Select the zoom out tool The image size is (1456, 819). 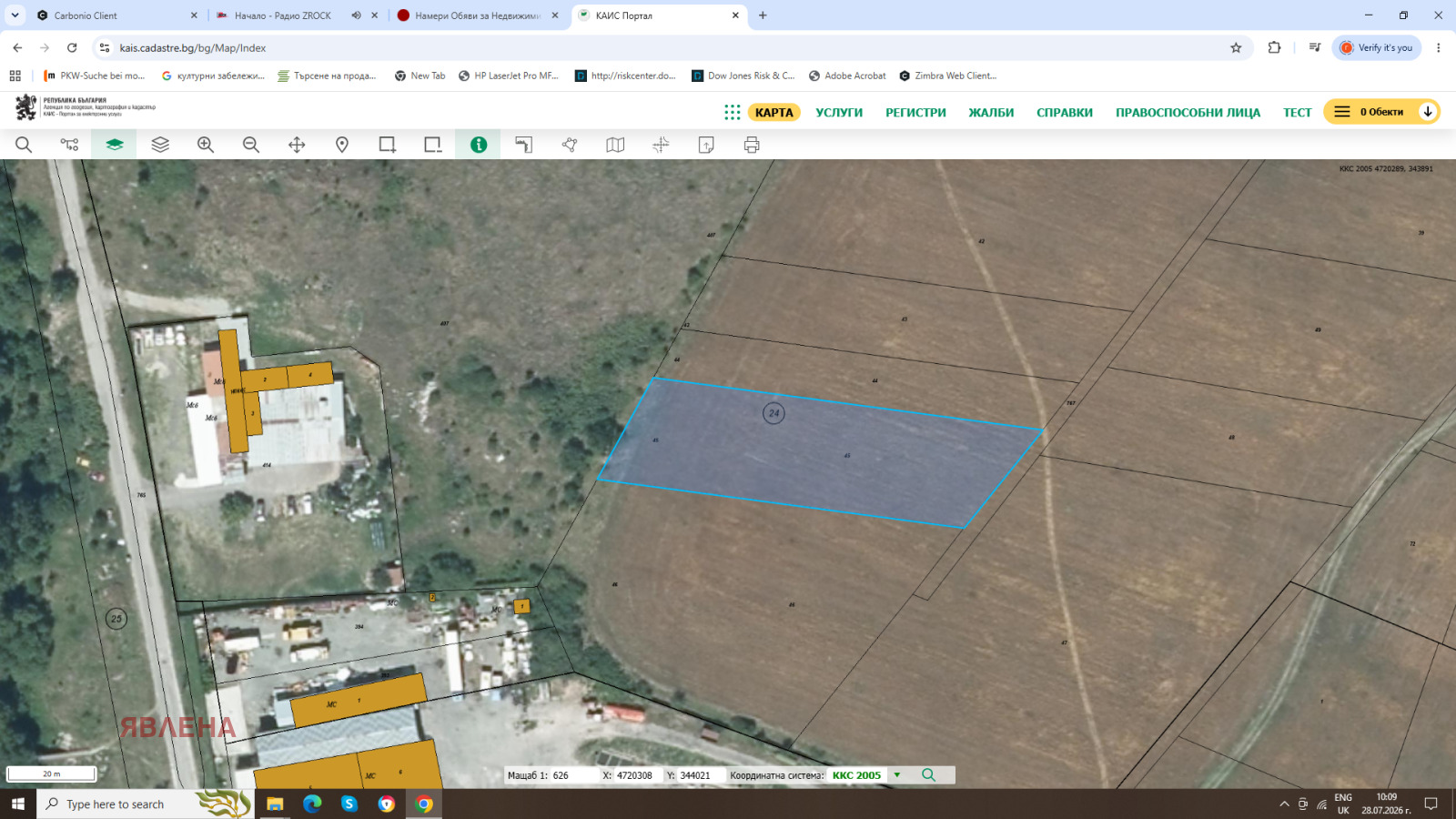click(251, 145)
